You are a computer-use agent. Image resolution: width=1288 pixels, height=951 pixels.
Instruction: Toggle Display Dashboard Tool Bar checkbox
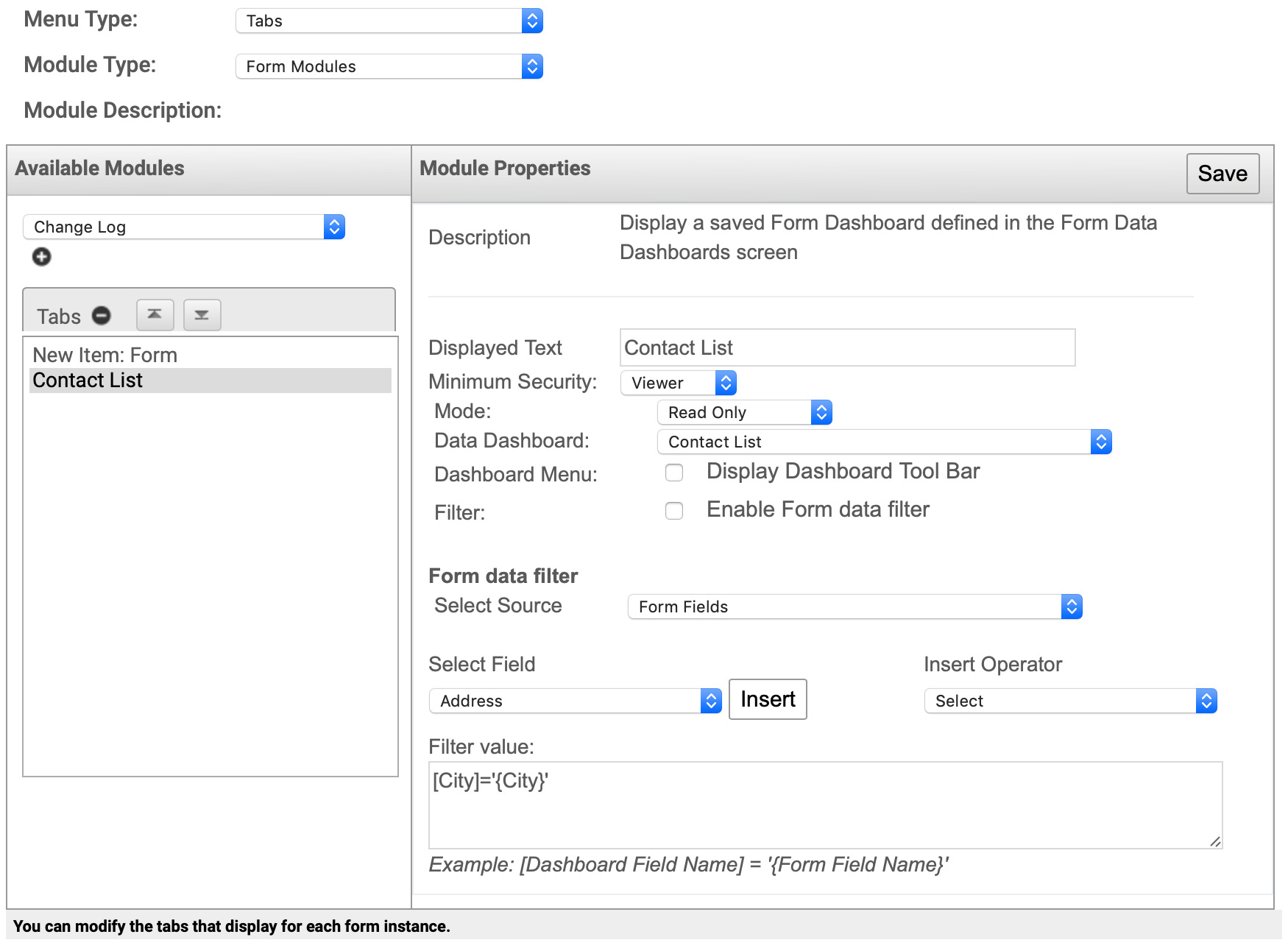tap(674, 473)
